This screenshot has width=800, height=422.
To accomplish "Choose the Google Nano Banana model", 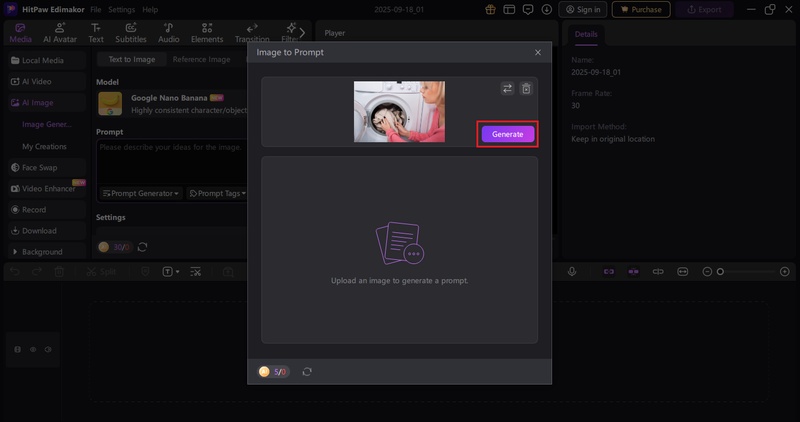I will pos(172,104).
